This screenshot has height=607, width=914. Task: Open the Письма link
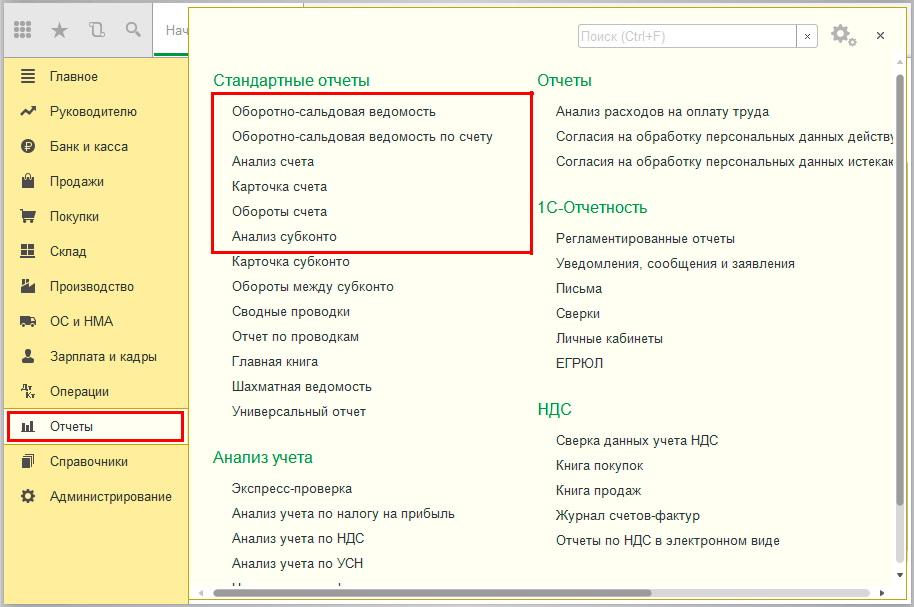[x=579, y=289]
